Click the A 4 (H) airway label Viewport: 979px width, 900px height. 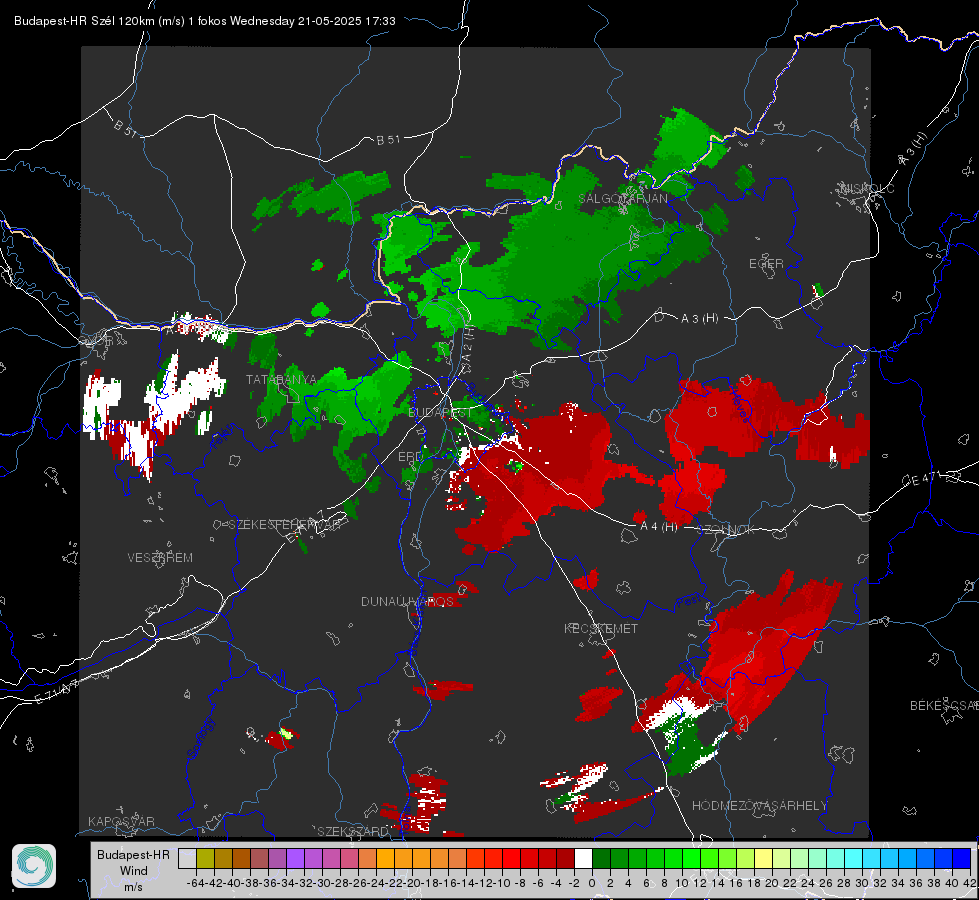pos(659,527)
